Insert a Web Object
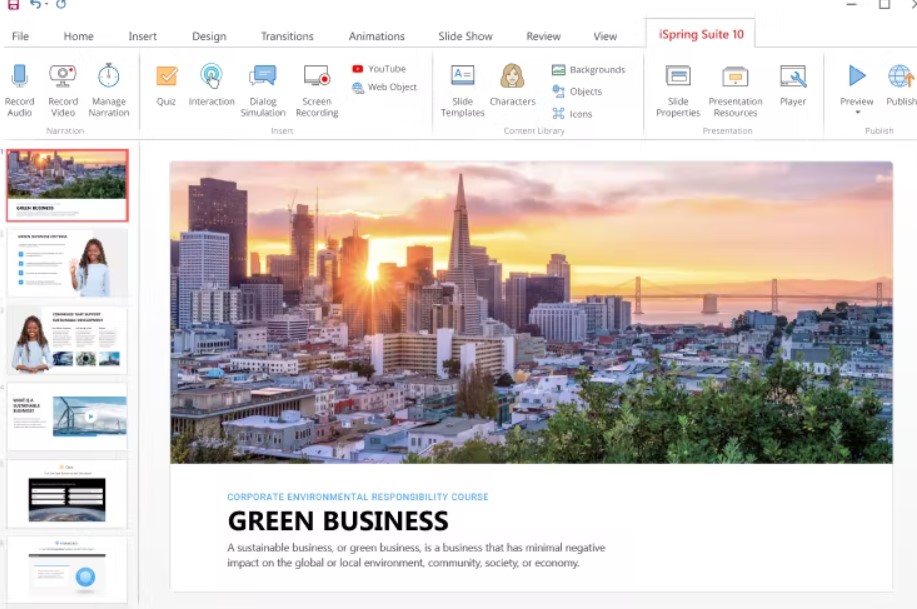 [385, 87]
